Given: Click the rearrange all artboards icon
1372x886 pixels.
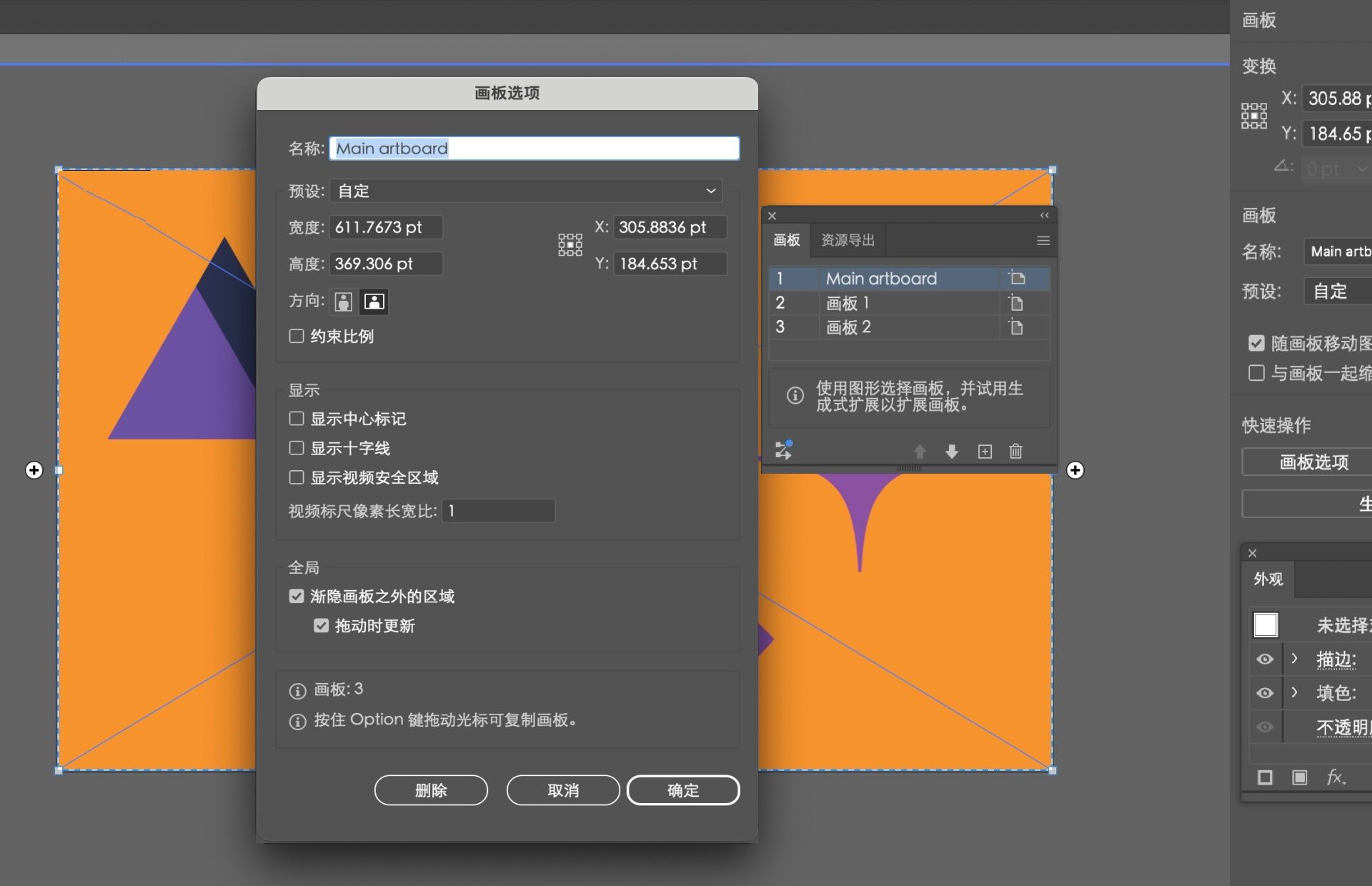Looking at the screenshot, I should 783,449.
